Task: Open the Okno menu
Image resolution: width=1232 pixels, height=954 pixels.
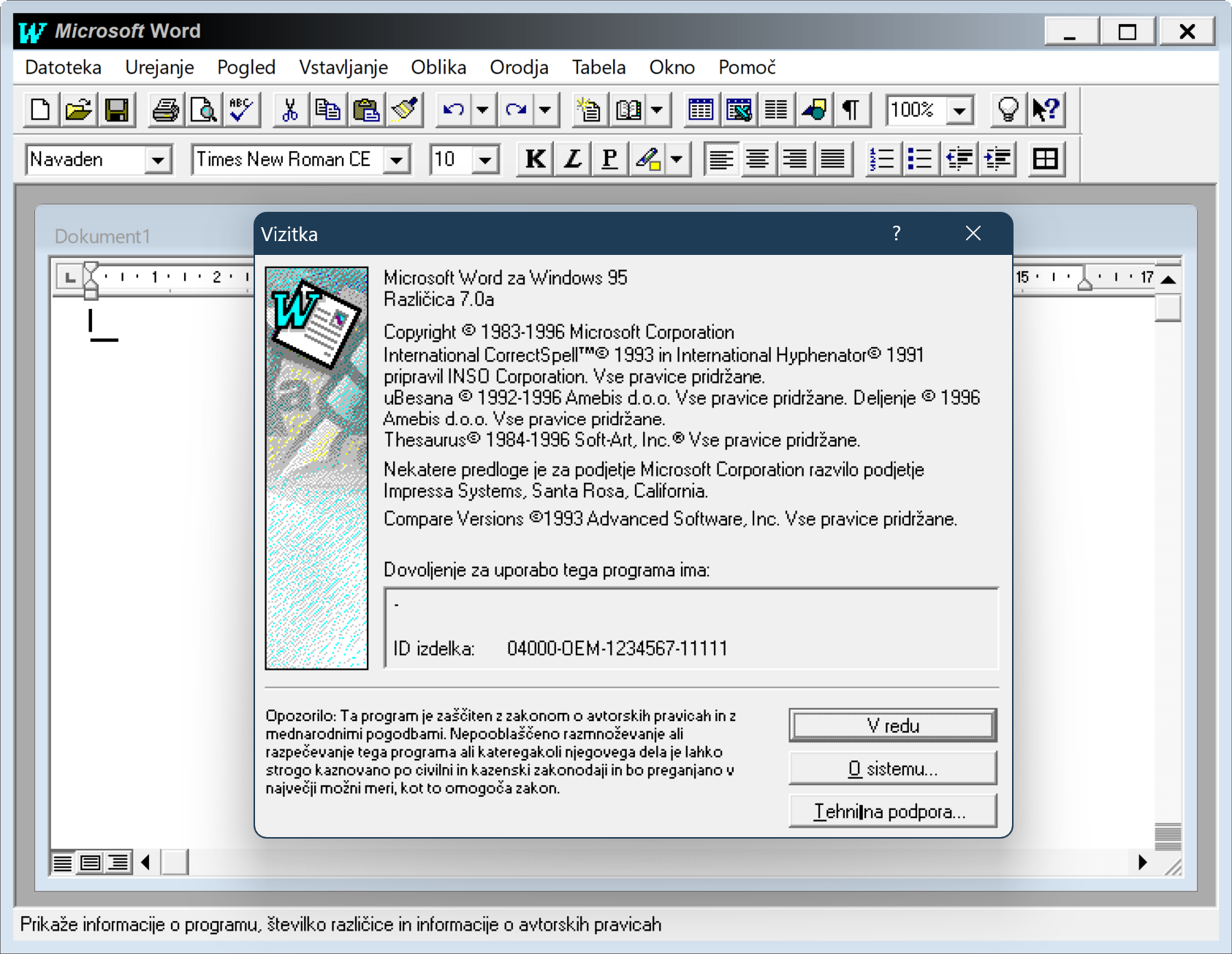Action: (672, 67)
